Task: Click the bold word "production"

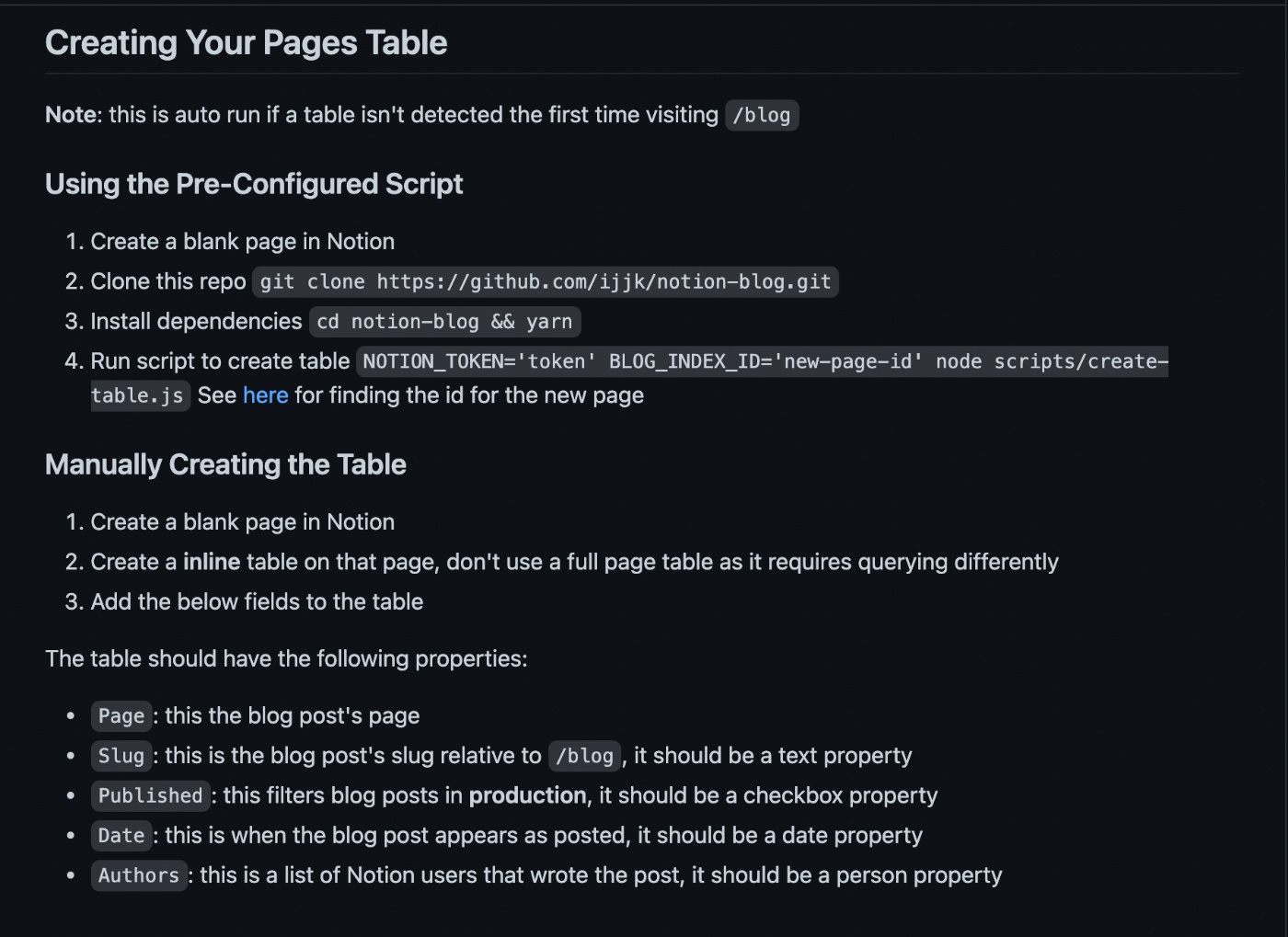Action: 527,795
